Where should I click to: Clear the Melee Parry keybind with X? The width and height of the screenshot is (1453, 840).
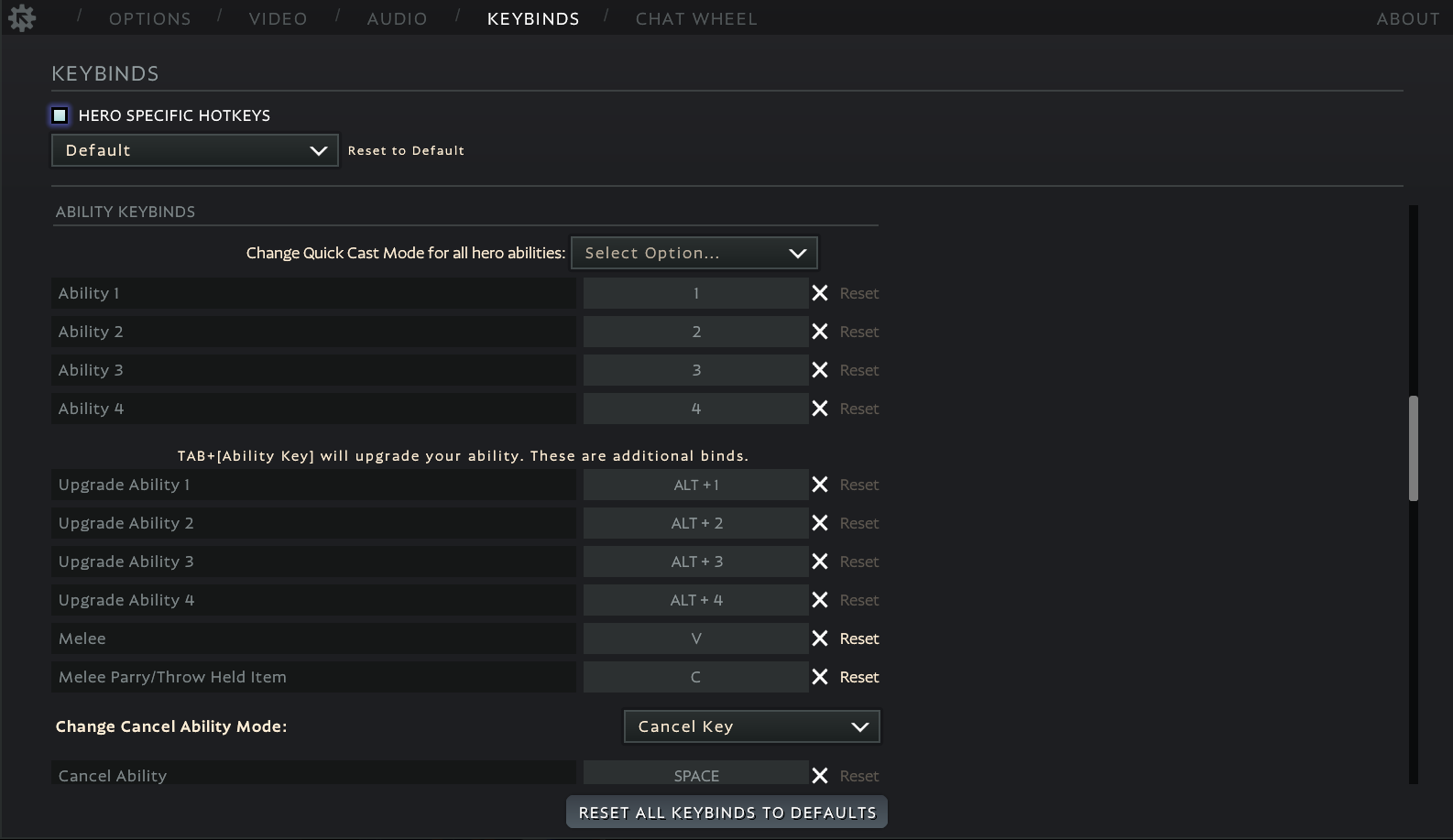tap(820, 677)
